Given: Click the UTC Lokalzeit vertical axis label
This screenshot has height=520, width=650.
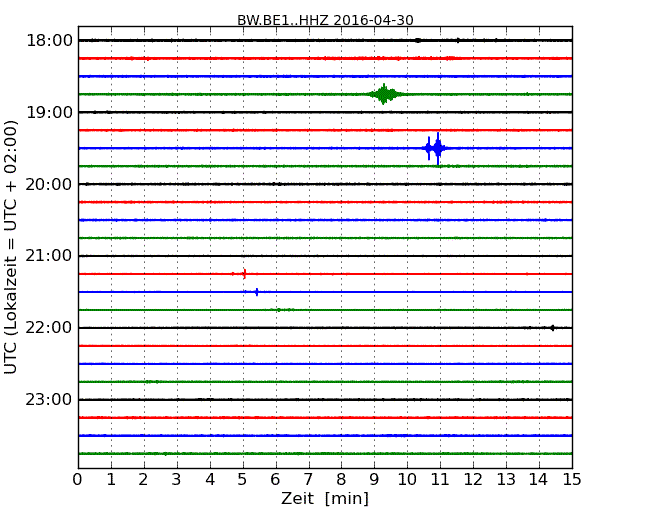Looking at the screenshot, I should point(11,247).
